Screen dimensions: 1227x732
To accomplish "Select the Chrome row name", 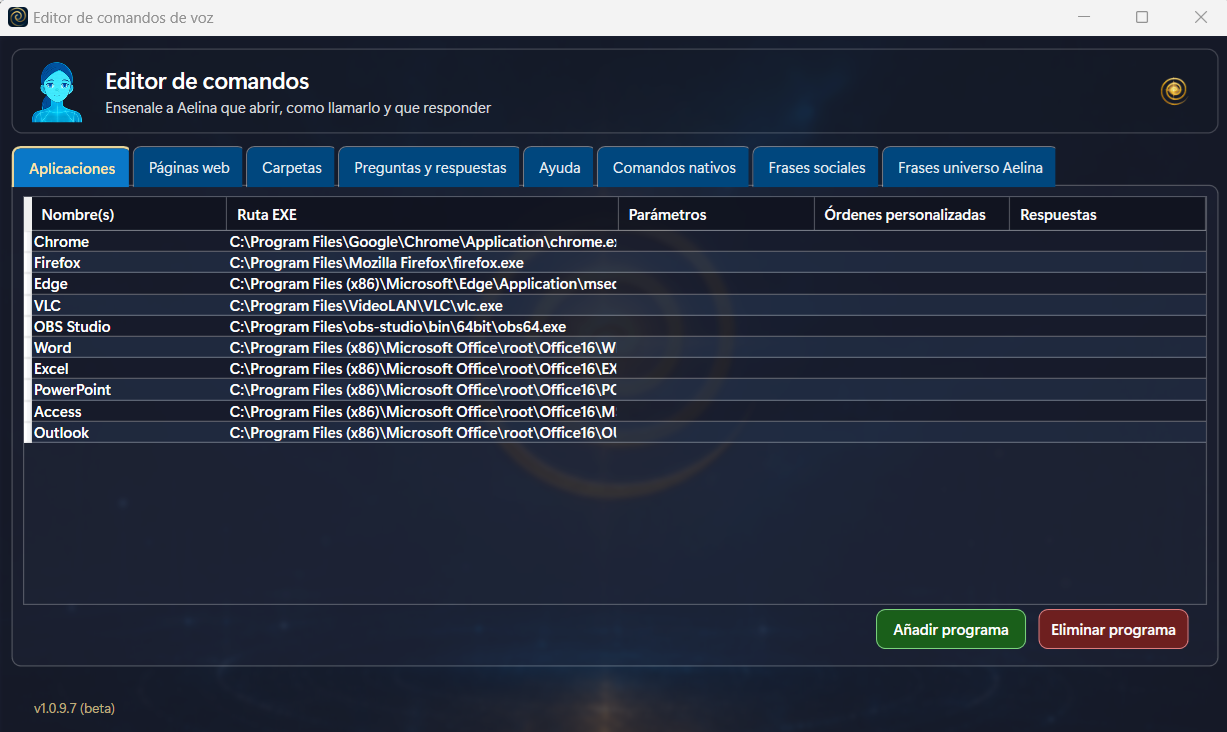I will click(x=61, y=242).
